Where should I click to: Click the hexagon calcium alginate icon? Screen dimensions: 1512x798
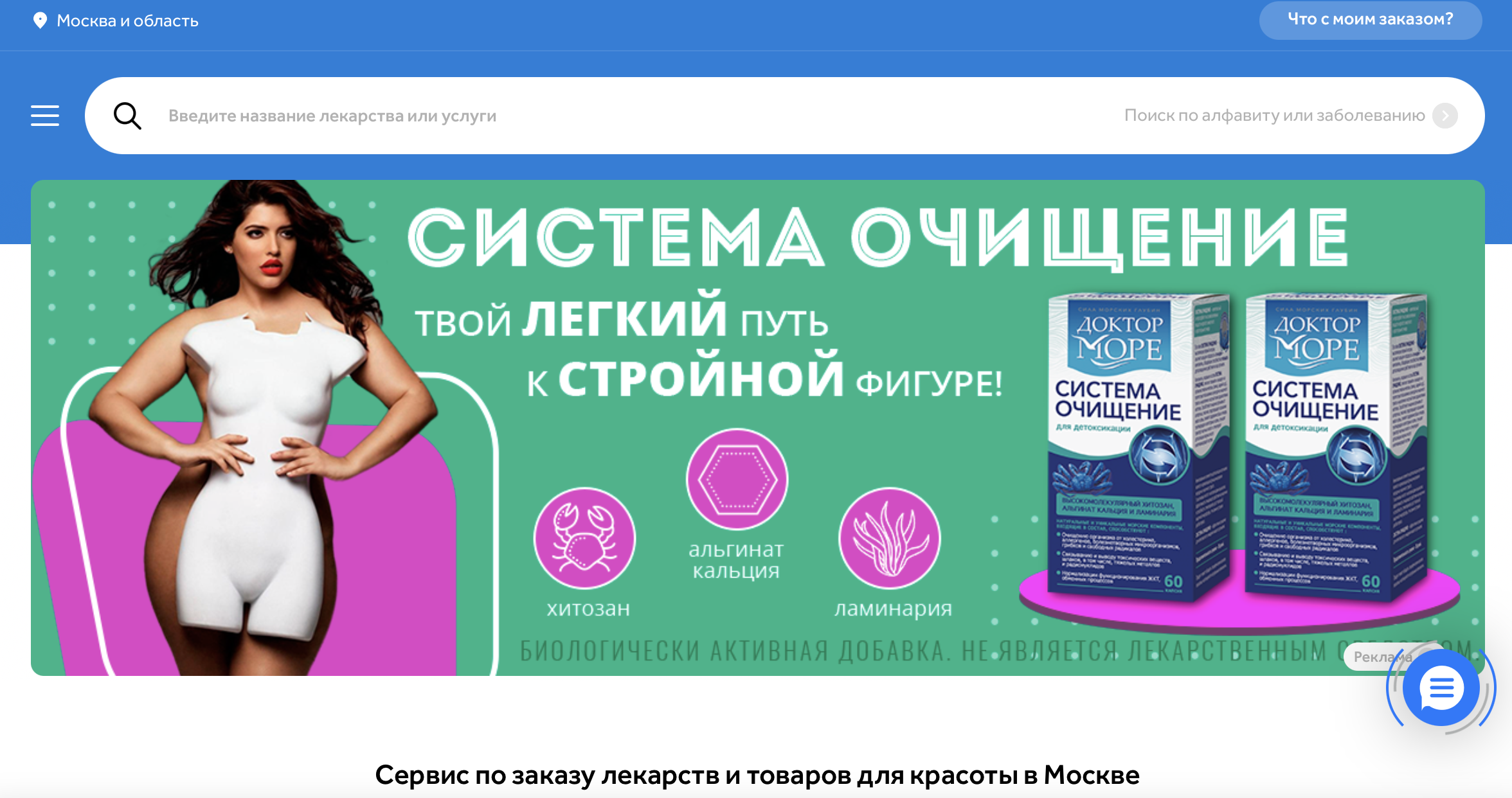[737, 479]
